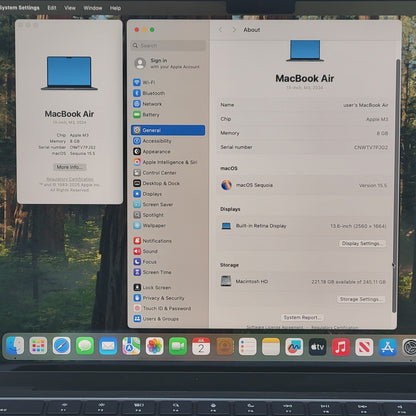Open the System Settings menu

pos(19,8)
